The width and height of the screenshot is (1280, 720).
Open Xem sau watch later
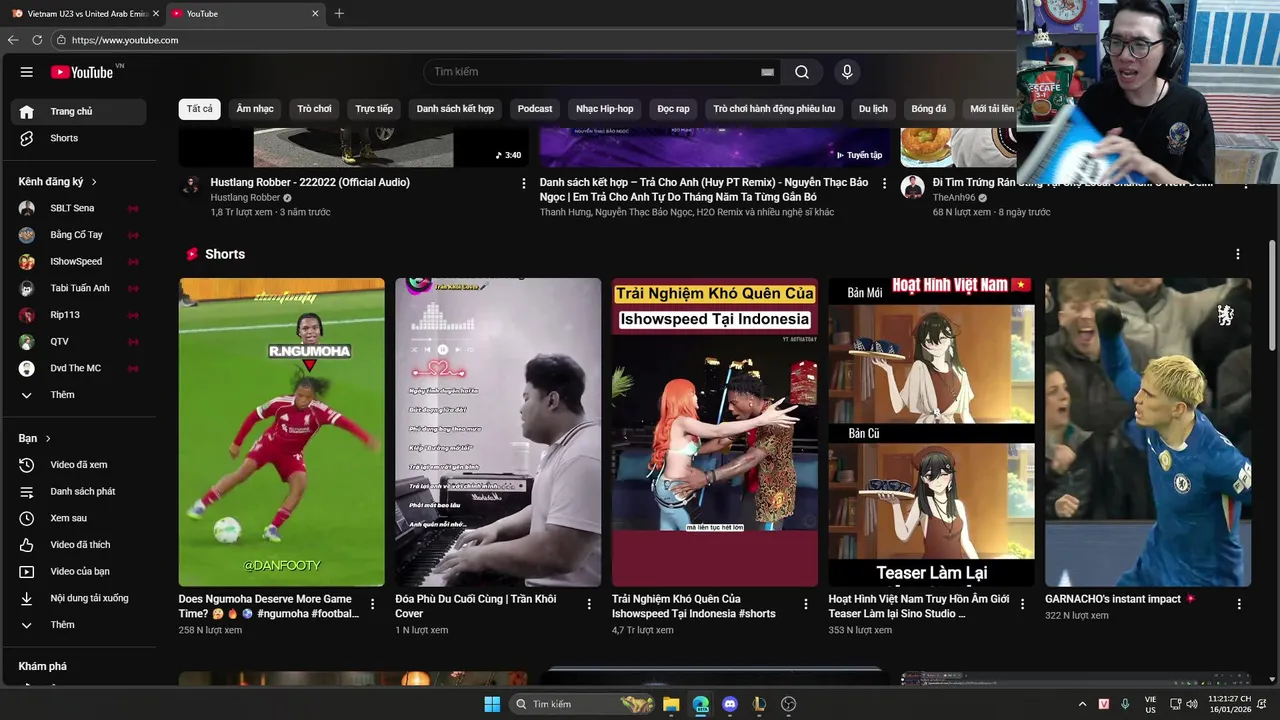(x=78, y=518)
